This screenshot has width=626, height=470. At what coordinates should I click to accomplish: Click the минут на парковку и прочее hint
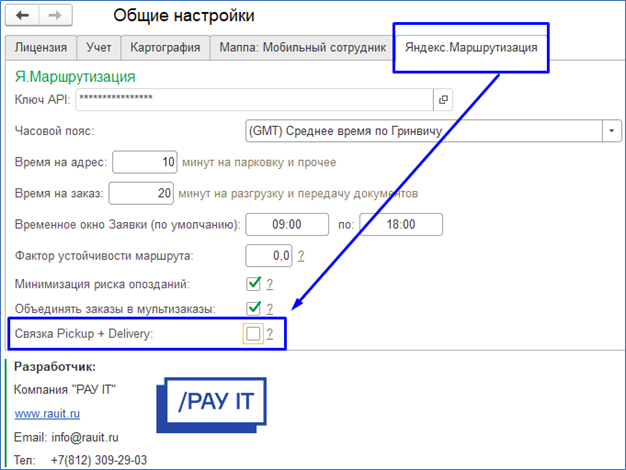259,163
